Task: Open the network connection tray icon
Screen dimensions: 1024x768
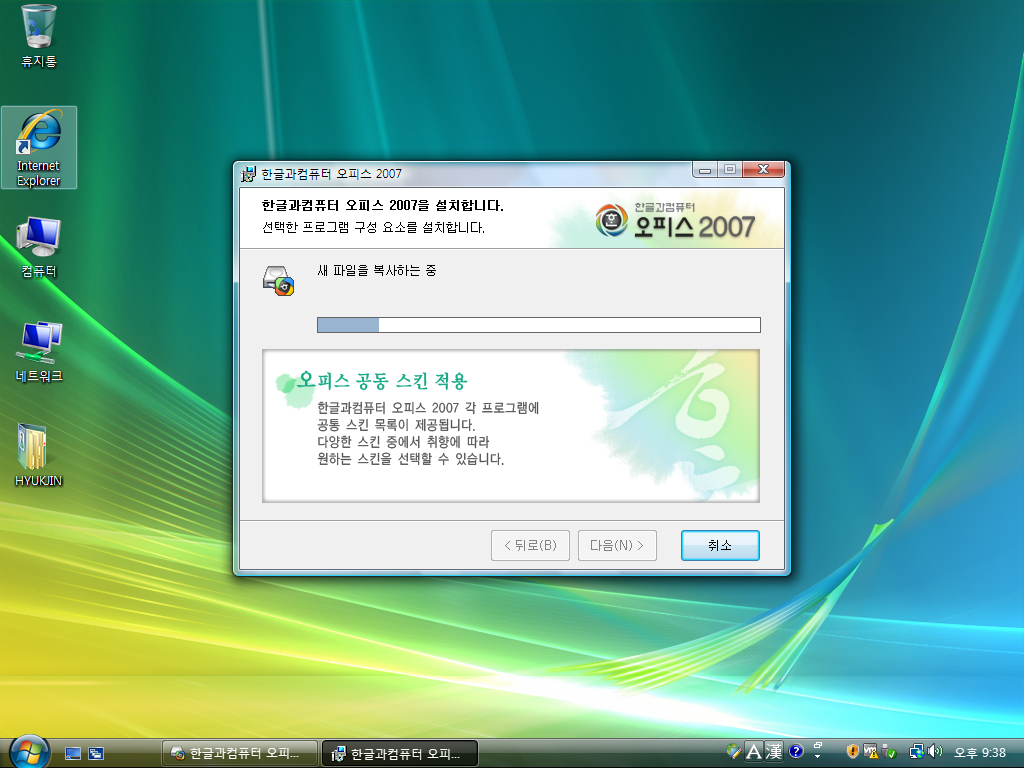Action: (917, 752)
